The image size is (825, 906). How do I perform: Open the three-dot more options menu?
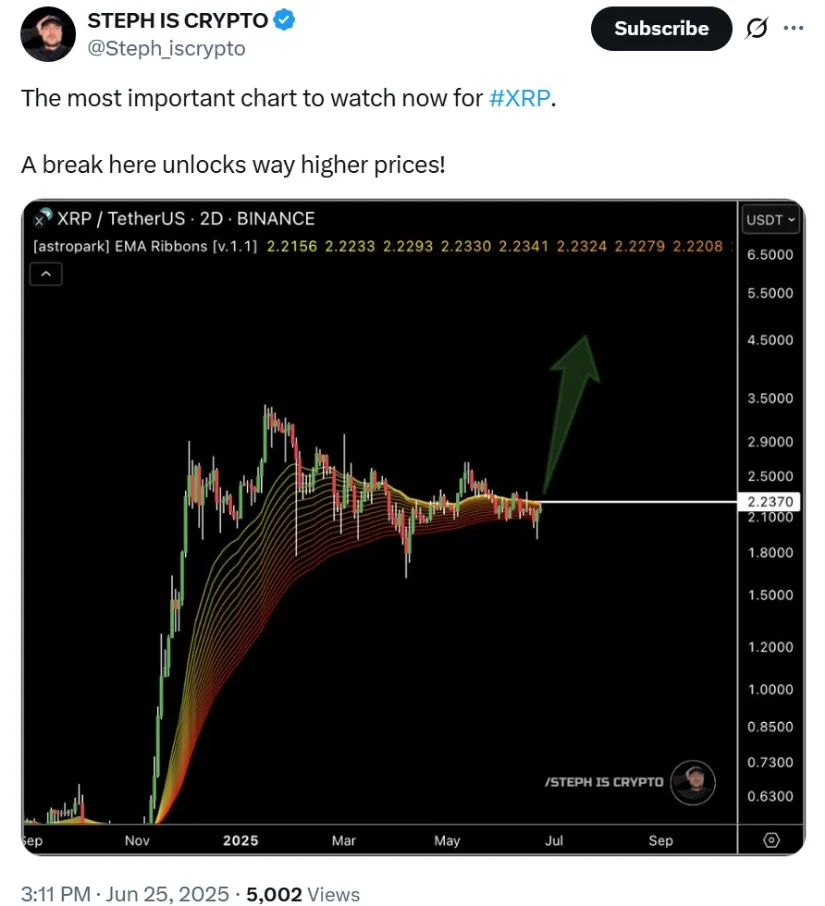pos(793,28)
